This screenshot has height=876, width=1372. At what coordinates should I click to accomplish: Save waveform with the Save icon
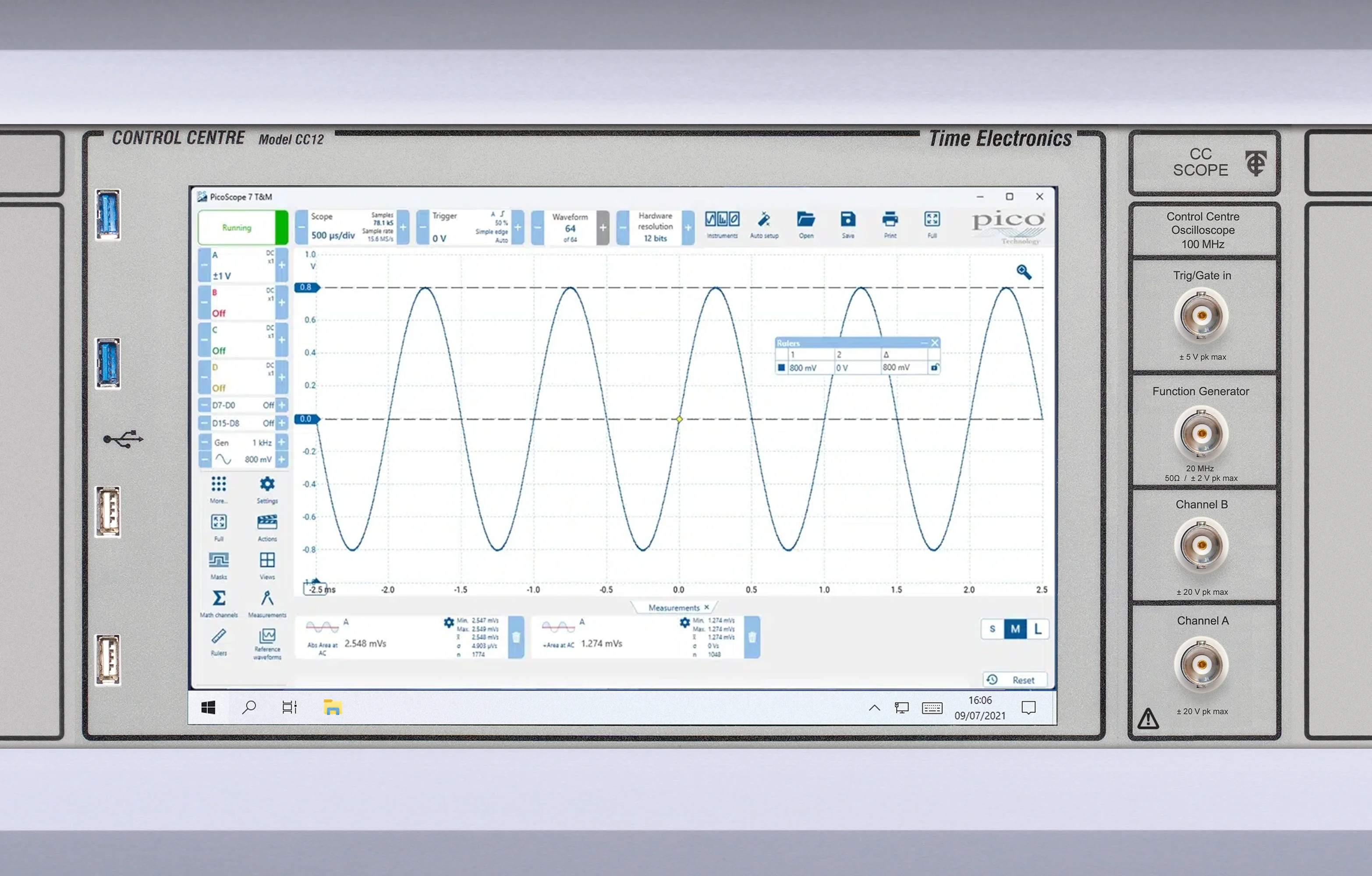[x=848, y=219]
